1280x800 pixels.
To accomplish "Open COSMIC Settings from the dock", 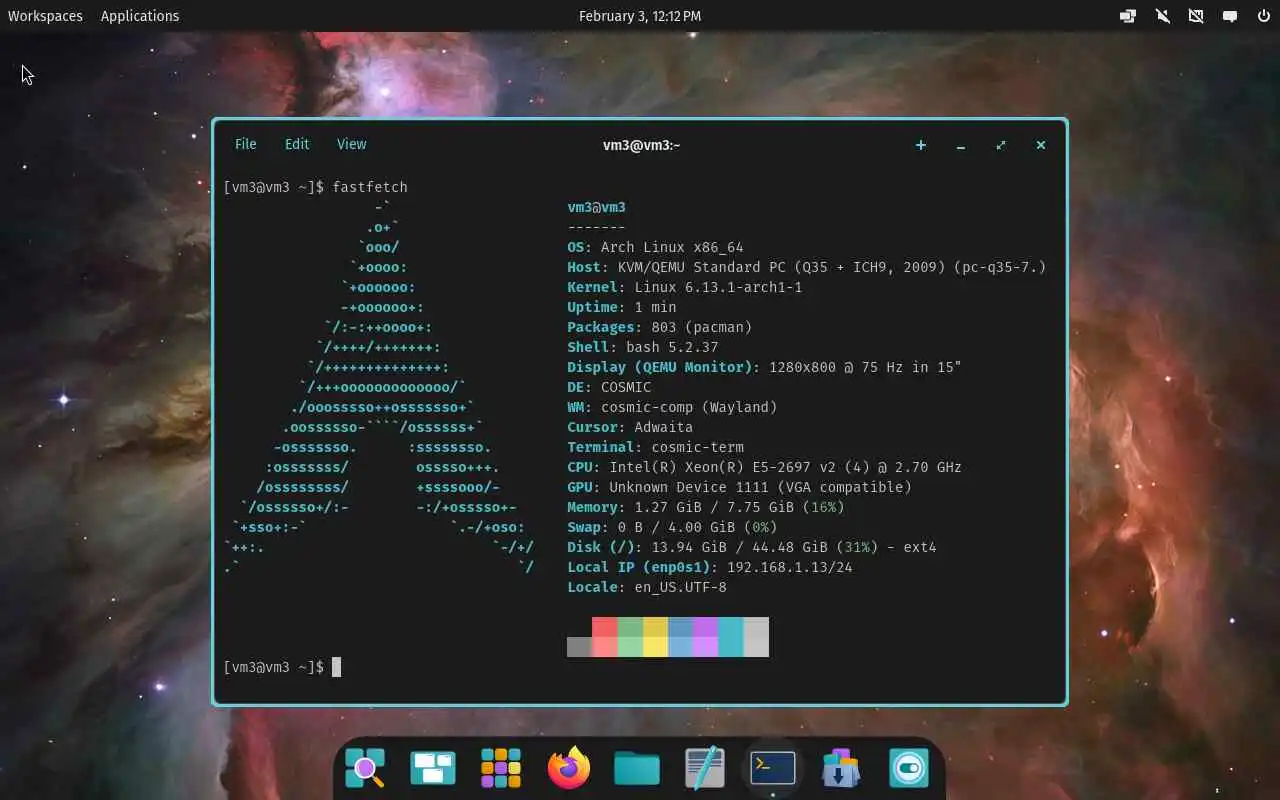I will tap(909, 768).
